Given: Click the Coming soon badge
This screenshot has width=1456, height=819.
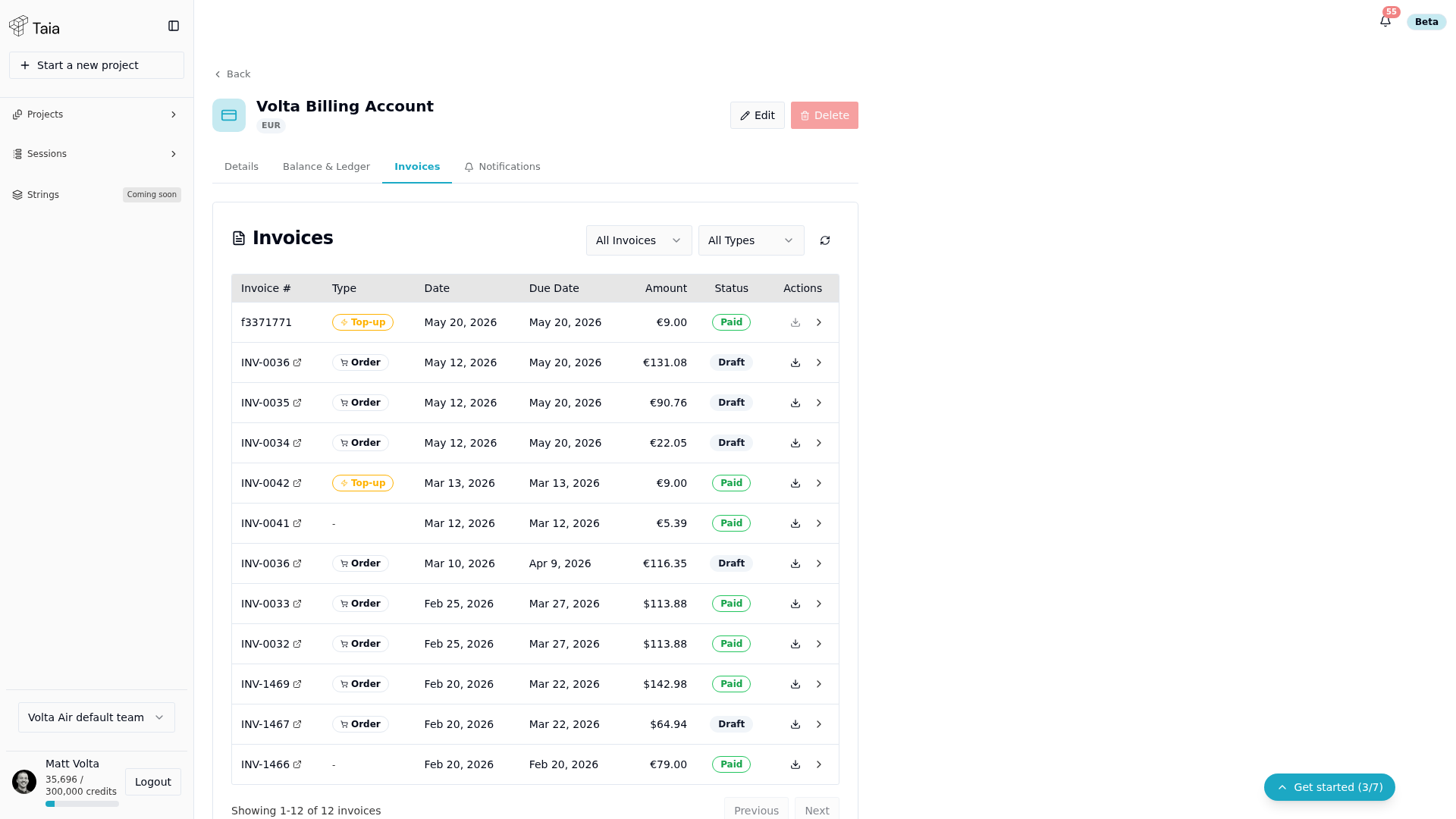Looking at the screenshot, I should (152, 195).
